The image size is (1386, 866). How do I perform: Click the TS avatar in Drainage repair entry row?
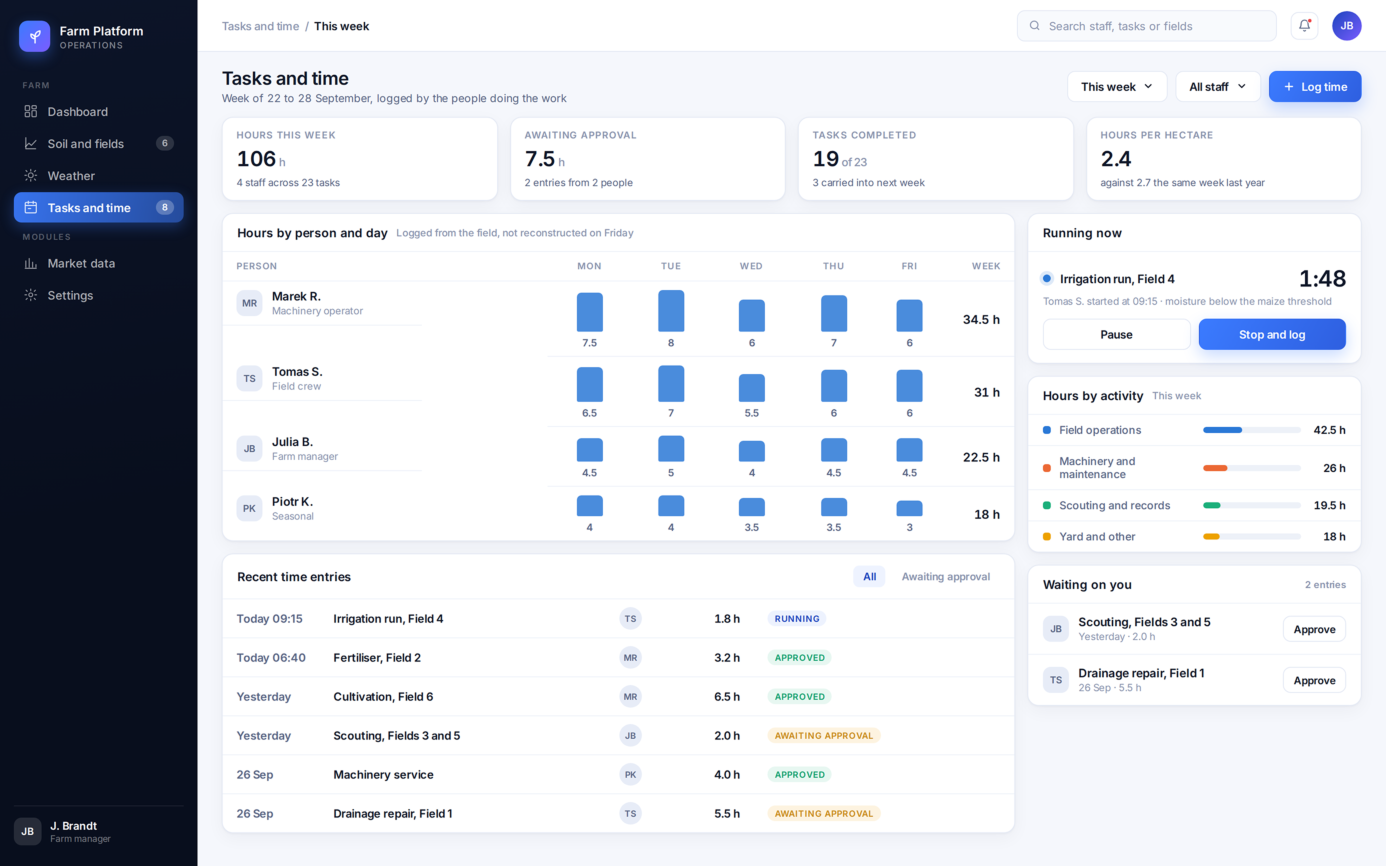630,813
